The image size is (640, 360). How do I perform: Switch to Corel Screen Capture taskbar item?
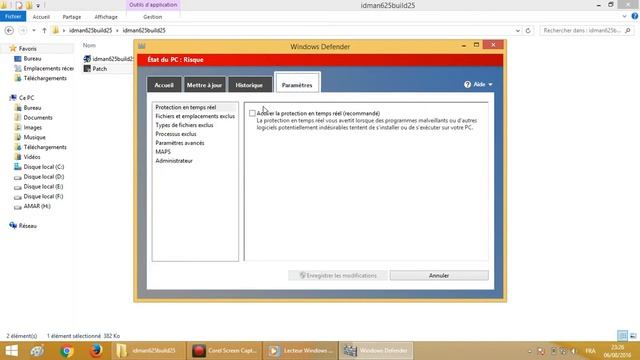(x=224, y=351)
